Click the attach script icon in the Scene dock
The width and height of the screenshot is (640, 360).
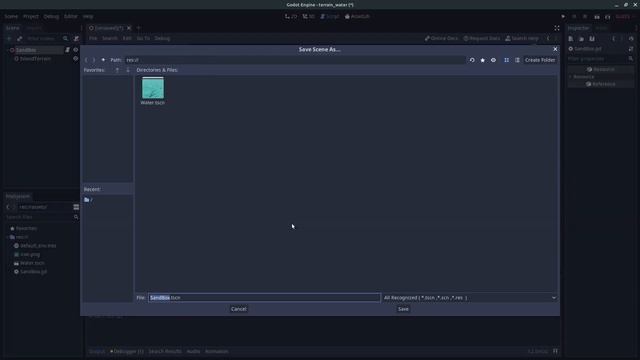(76, 38)
